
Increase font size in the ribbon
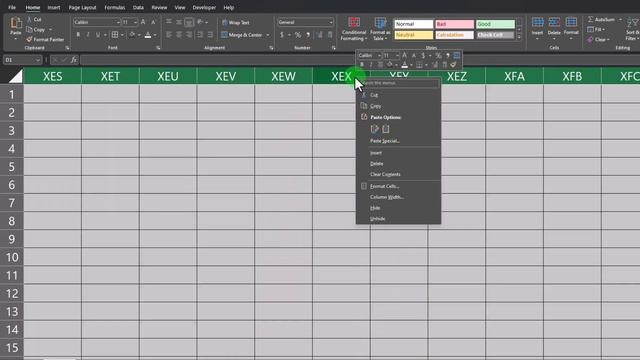(x=143, y=22)
